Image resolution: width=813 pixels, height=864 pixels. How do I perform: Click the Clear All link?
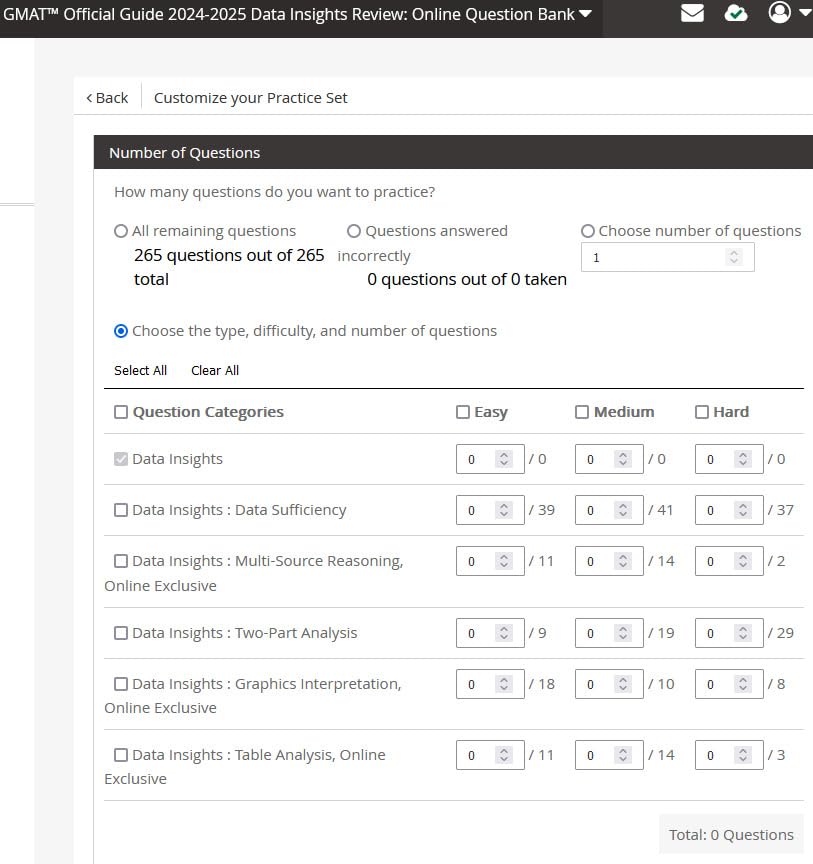tap(215, 370)
